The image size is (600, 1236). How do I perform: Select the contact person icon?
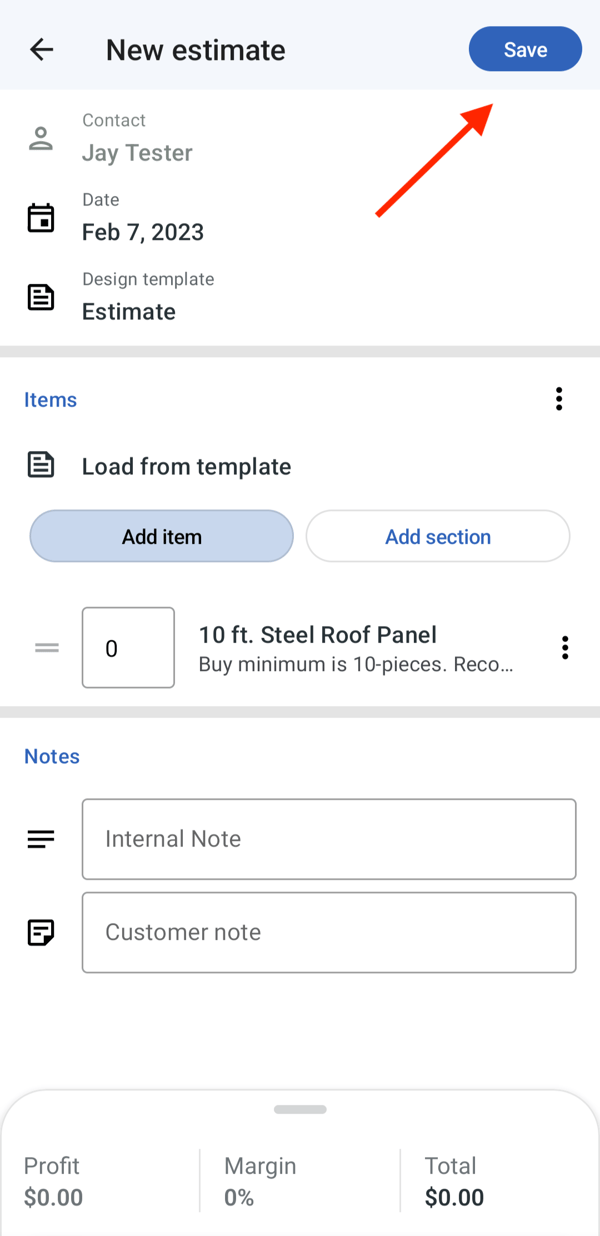[40, 137]
